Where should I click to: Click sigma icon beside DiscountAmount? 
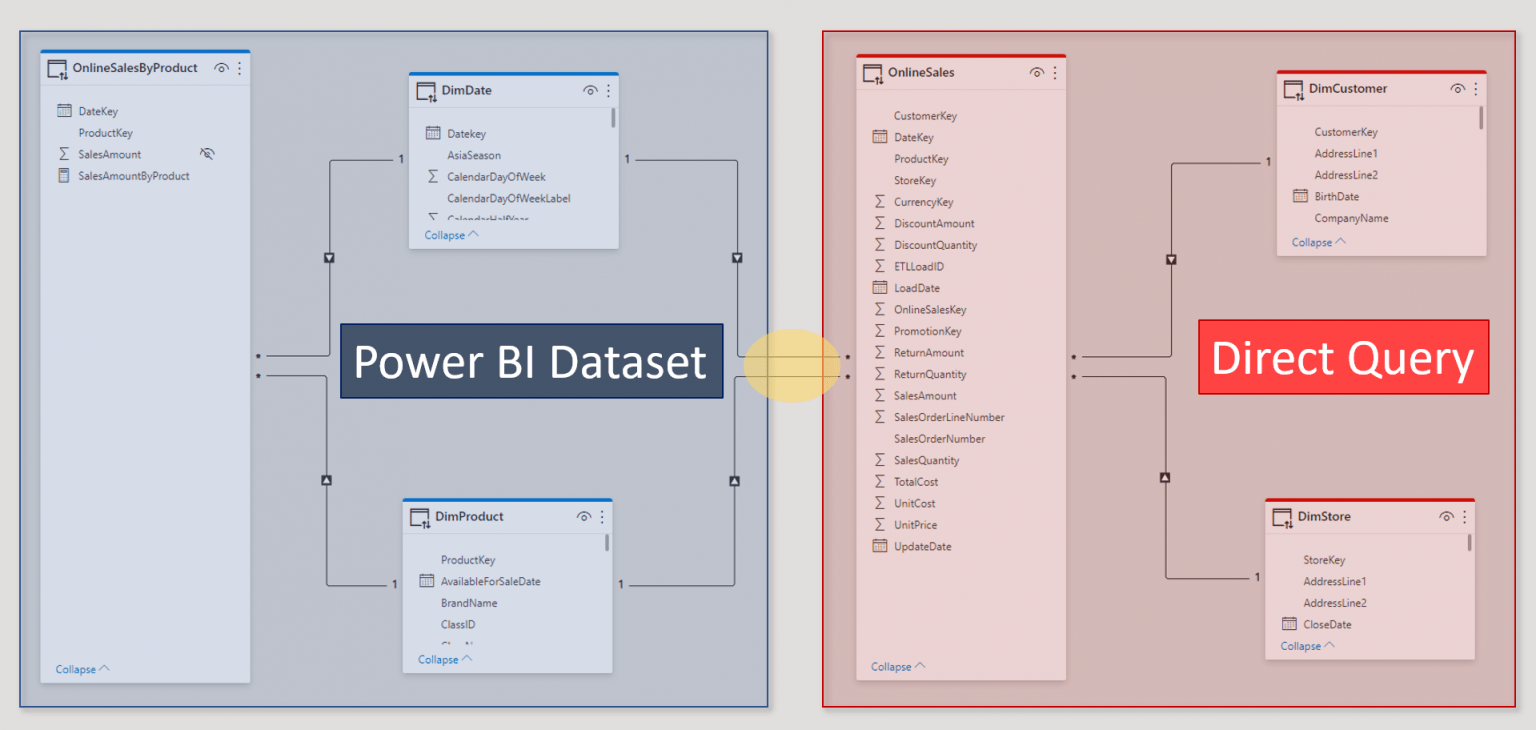(x=880, y=223)
